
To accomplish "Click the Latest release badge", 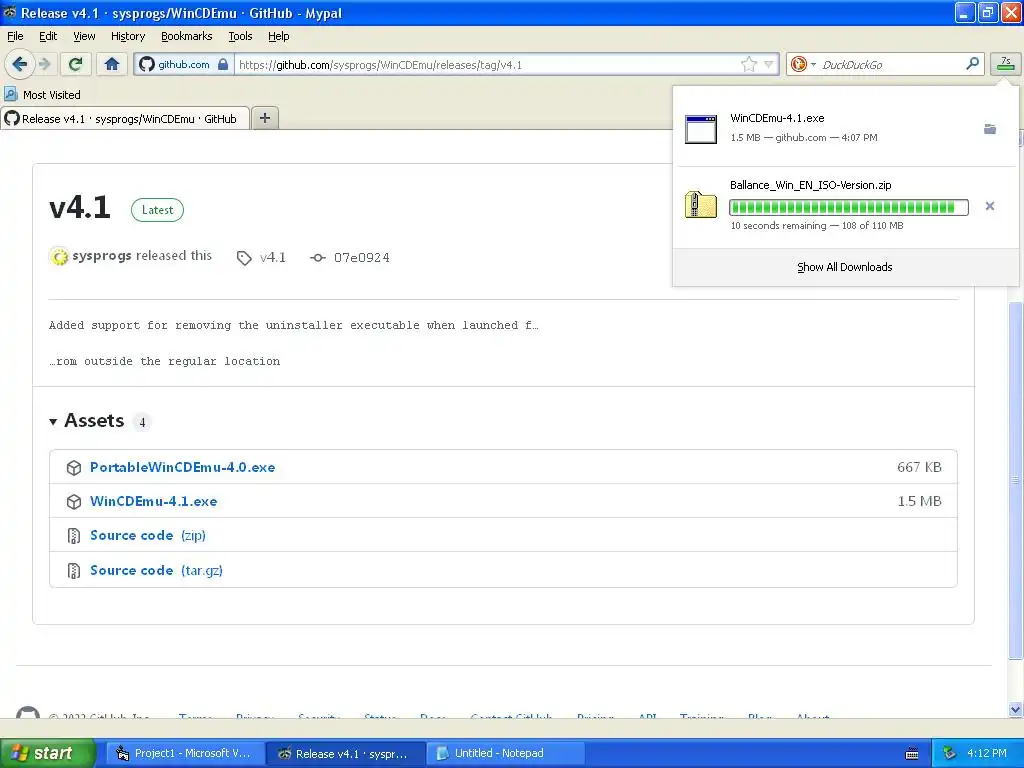I will [x=157, y=210].
